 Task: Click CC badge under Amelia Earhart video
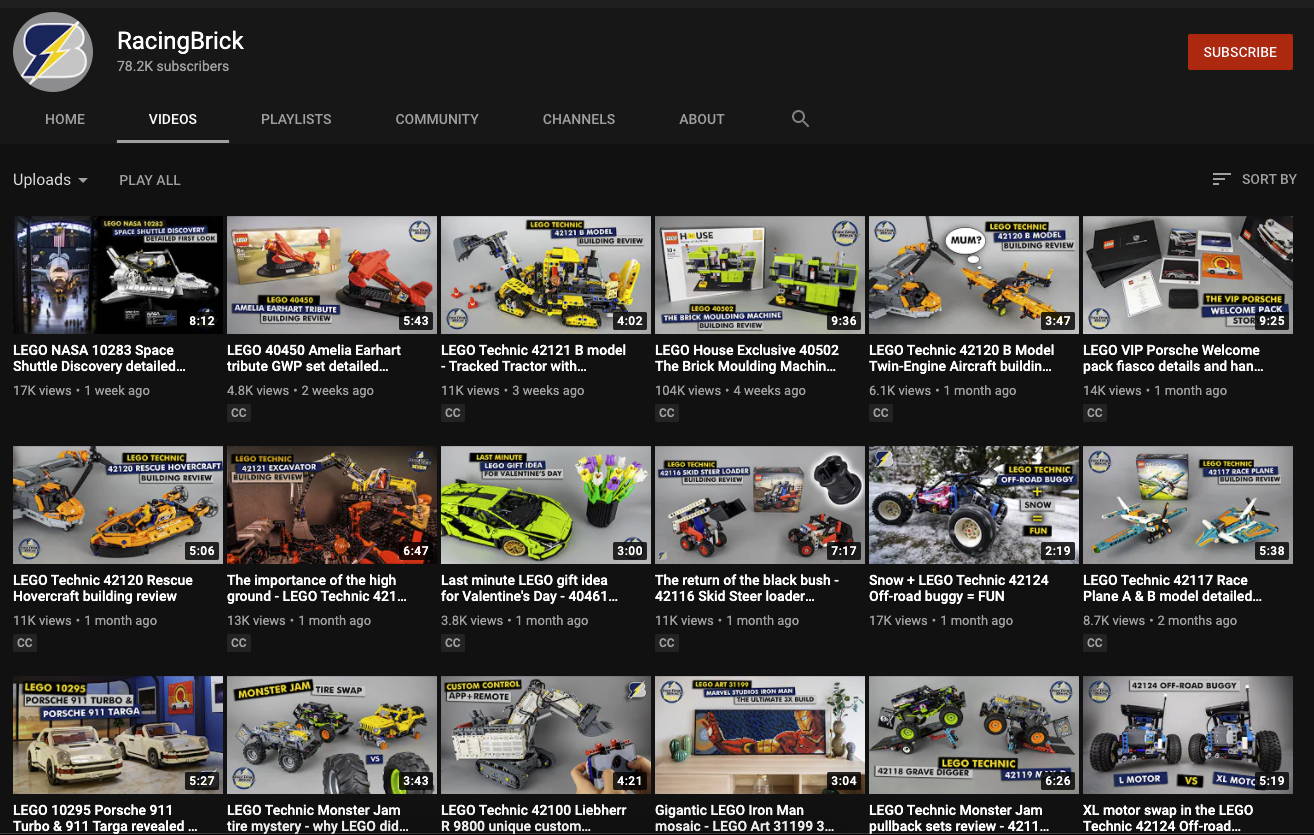pos(238,412)
